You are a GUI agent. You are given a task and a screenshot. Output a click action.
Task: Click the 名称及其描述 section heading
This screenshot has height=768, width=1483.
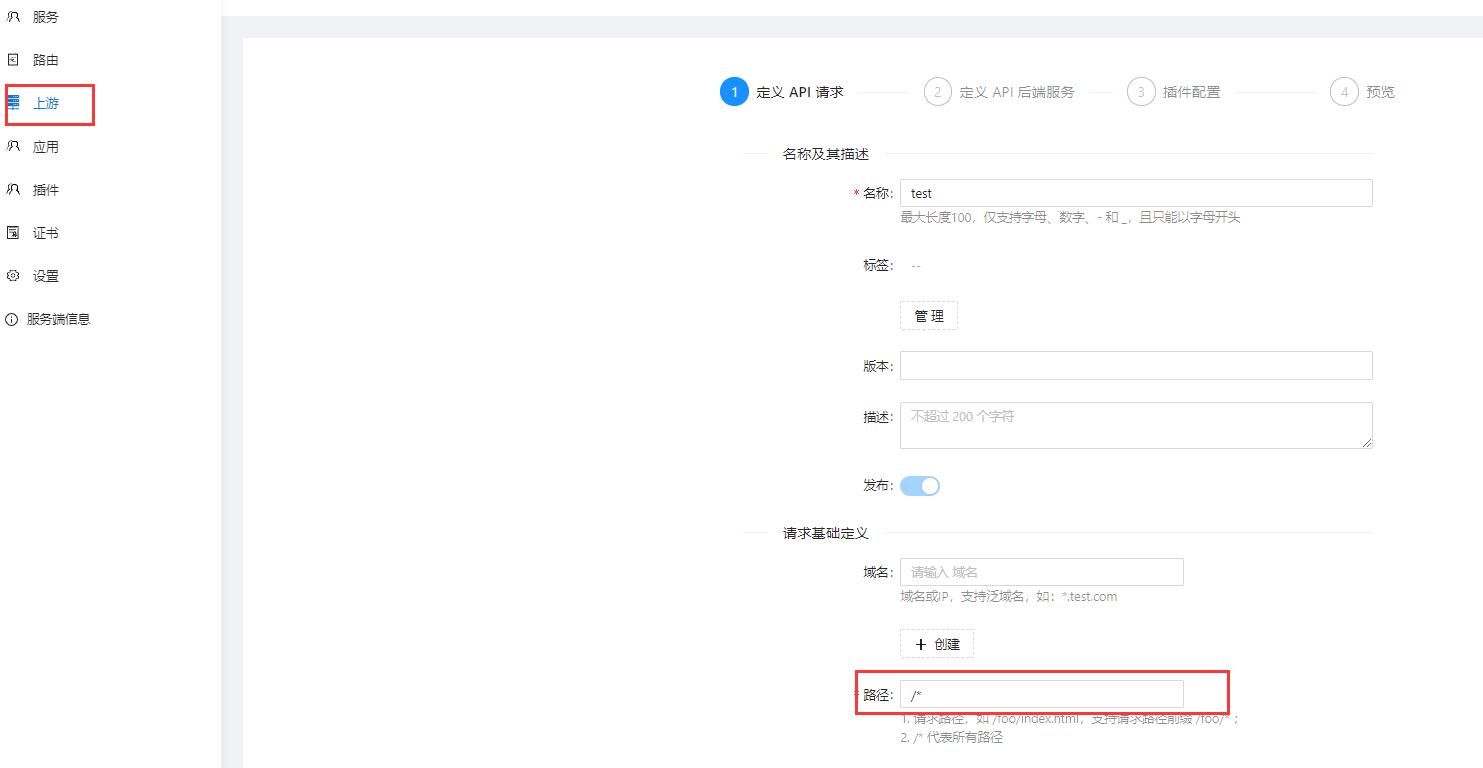click(826, 154)
